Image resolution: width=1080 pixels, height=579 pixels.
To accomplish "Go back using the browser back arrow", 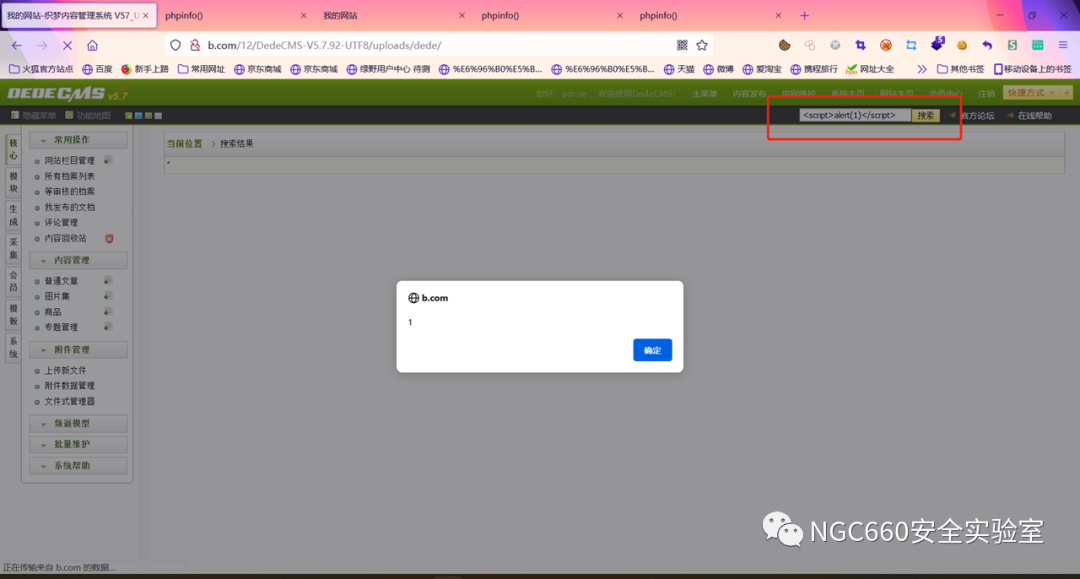I will (17, 45).
